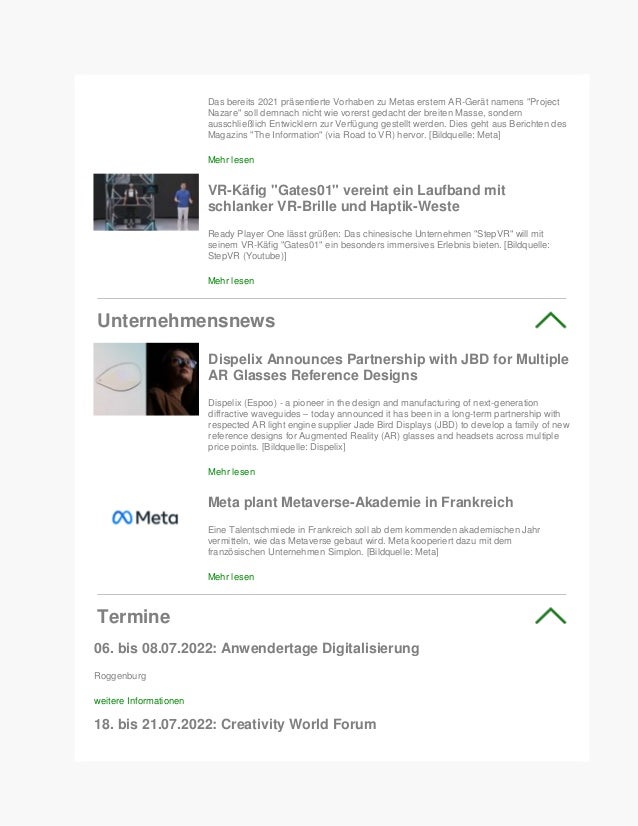Open Mehr lesen under Project Nazare article

(x=231, y=160)
